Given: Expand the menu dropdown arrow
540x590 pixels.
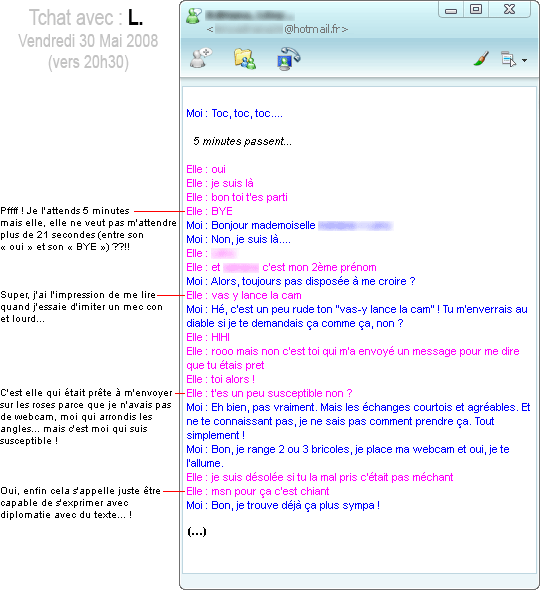Looking at the screenshot, I should [525, 60].
